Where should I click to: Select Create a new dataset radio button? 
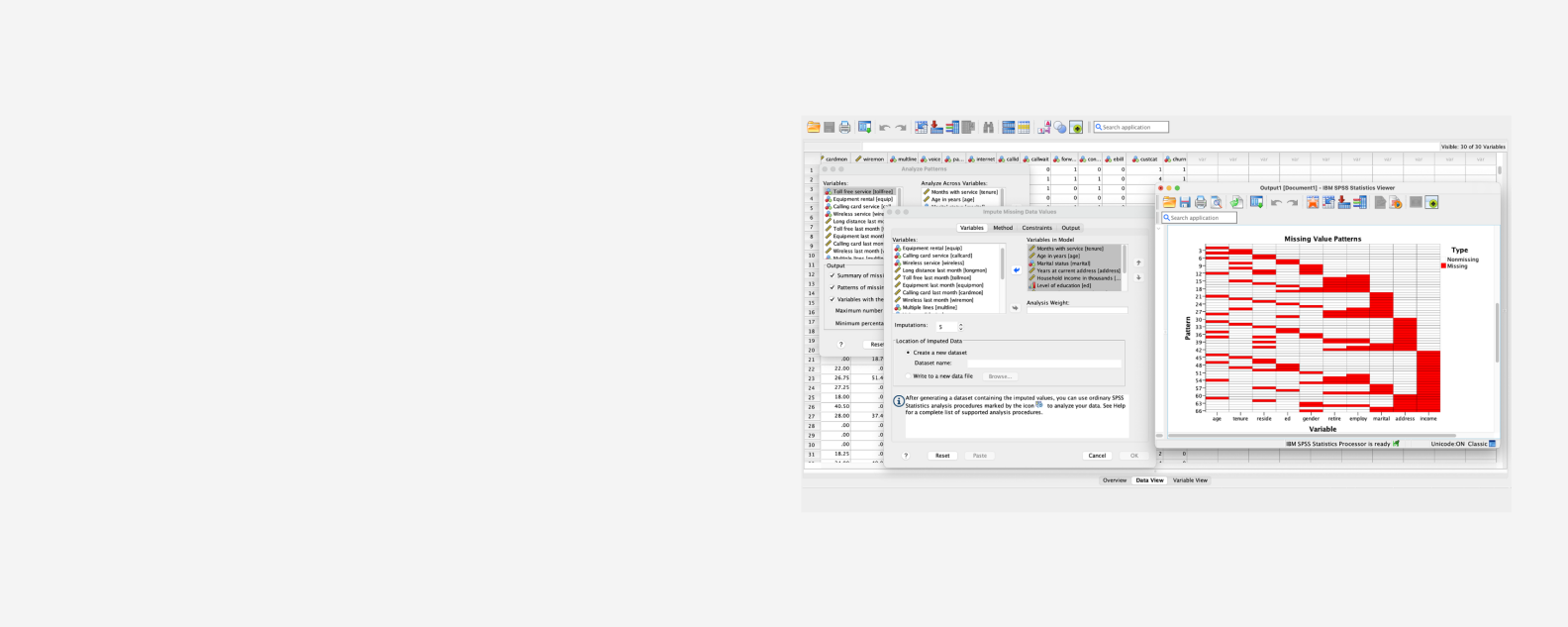(908, 353)
